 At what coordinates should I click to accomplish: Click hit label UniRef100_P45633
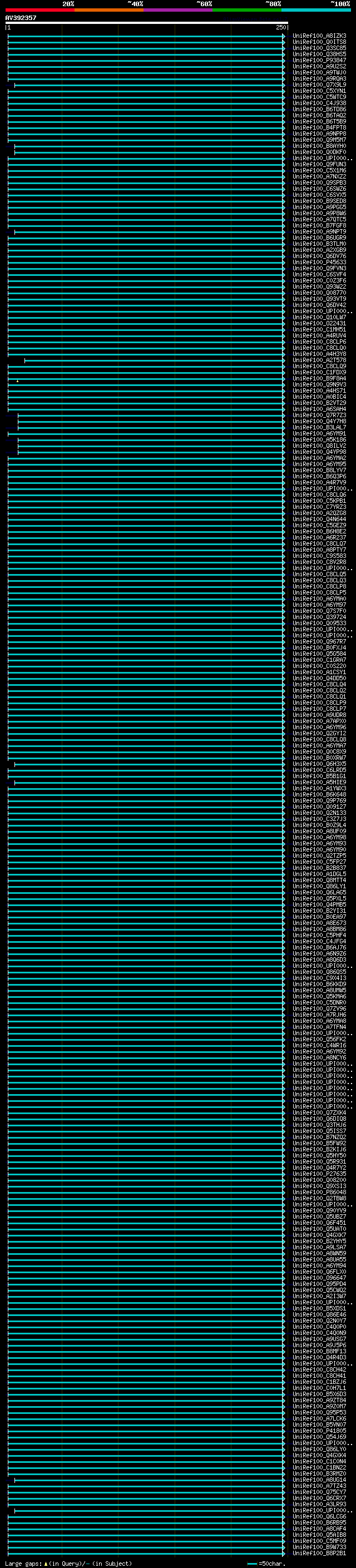pyautogui.click(x=319, y=263)
